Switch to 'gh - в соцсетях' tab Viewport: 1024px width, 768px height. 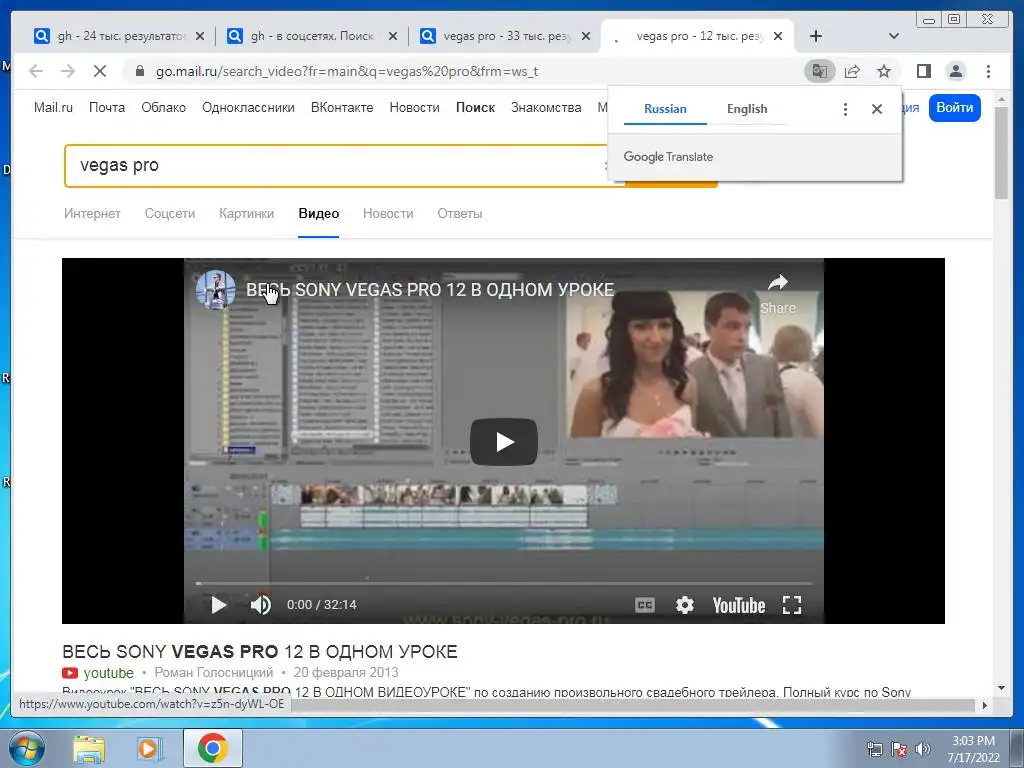point(310,37)
